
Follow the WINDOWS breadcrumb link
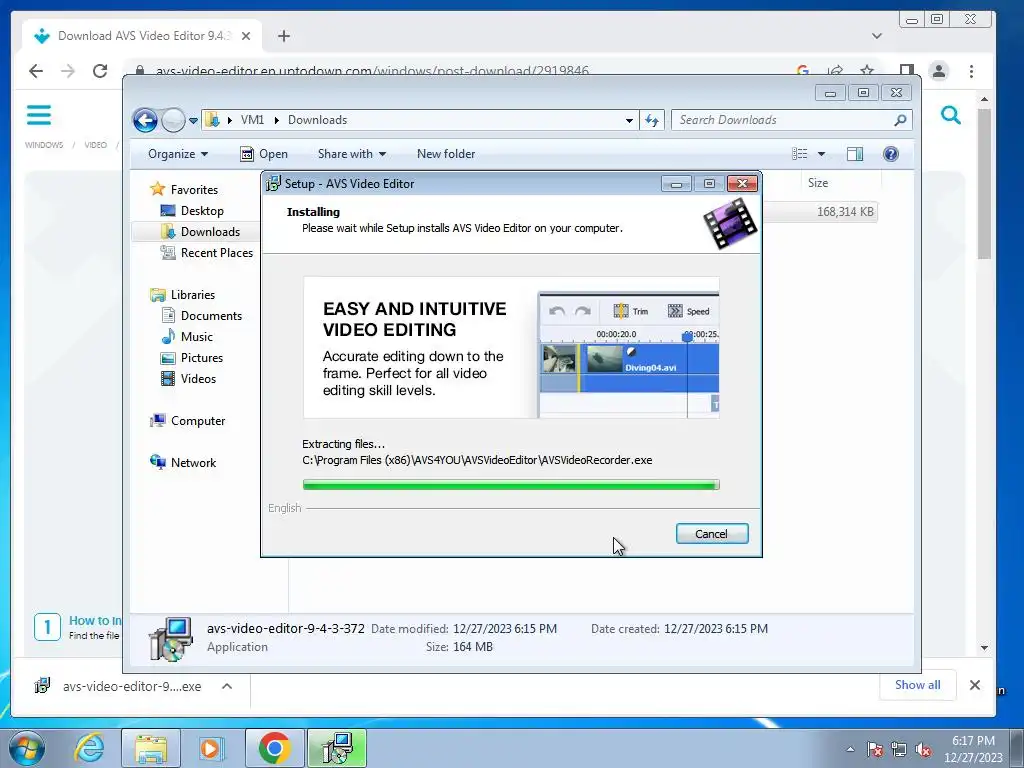pos(44,145)
